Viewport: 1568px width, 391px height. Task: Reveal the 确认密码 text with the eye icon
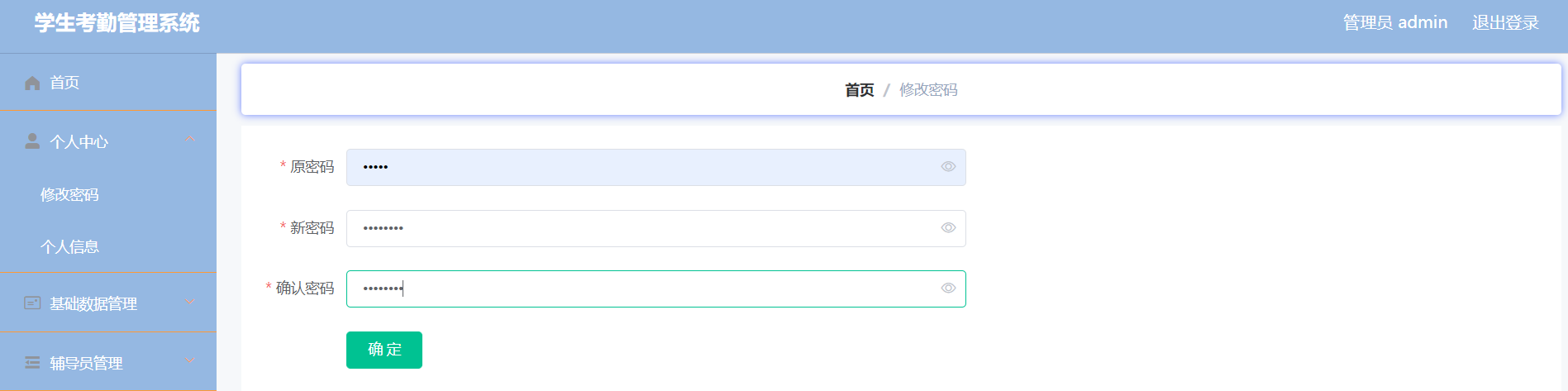948,288
